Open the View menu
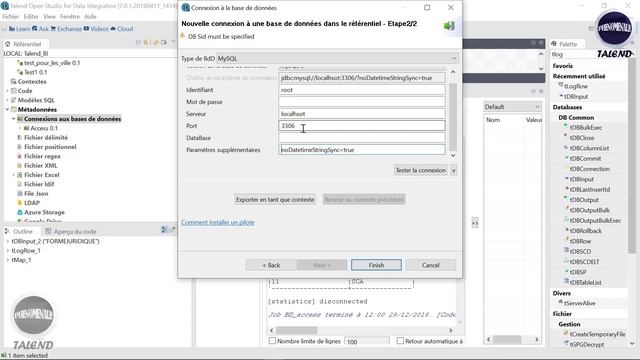This screenshot has height=360, width=640. (49, 16)
